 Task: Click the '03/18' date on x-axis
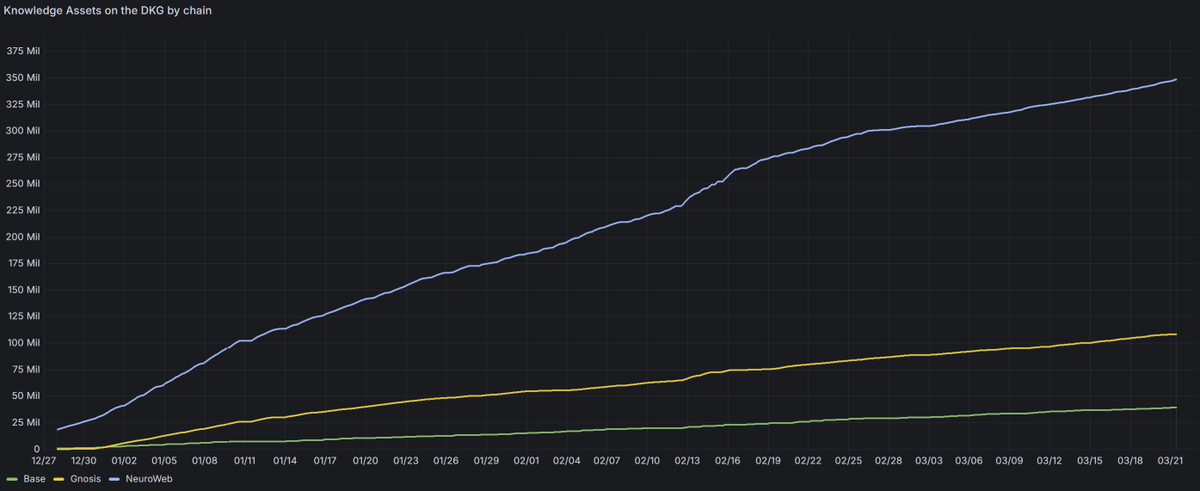click(1131, 461)
